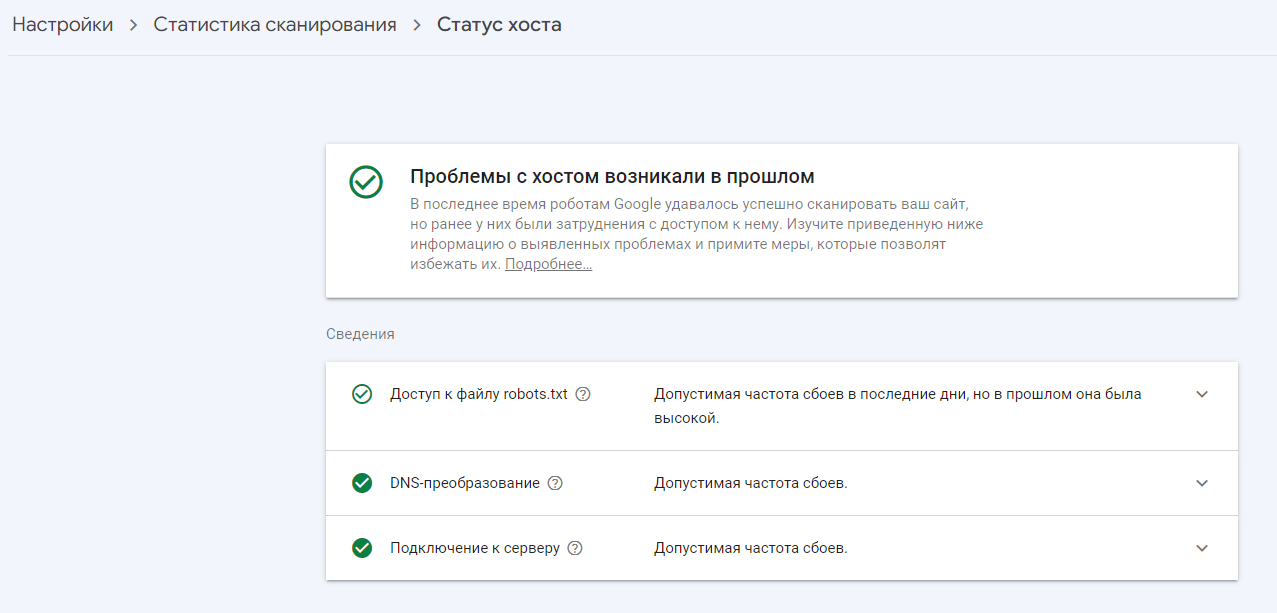This screenshot has height=613, width=1277.
Task: Click the robots.txt outlined checkmark status icon
Action: point(362,394)
